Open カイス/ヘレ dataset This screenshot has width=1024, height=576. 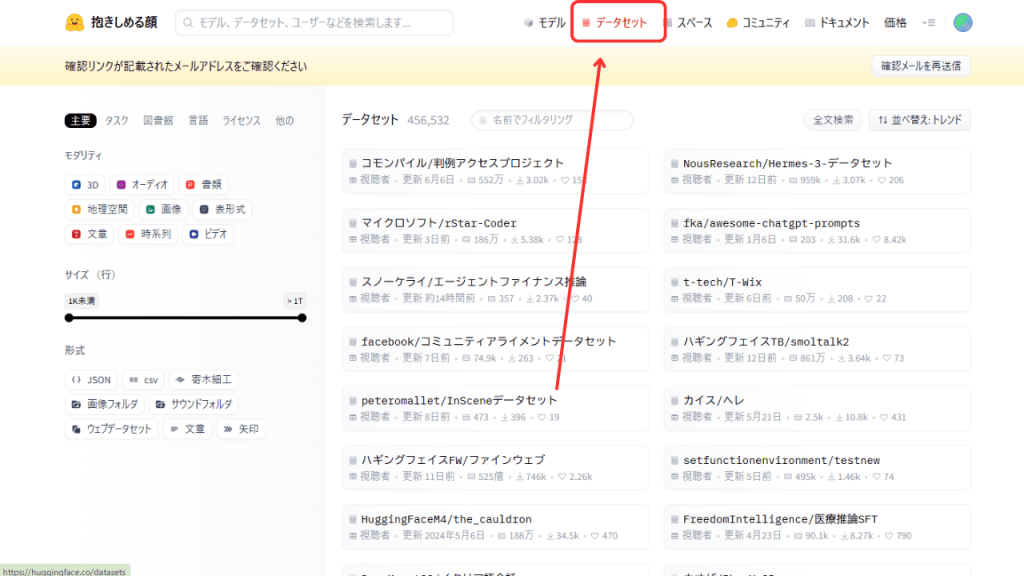pos(817,408)
